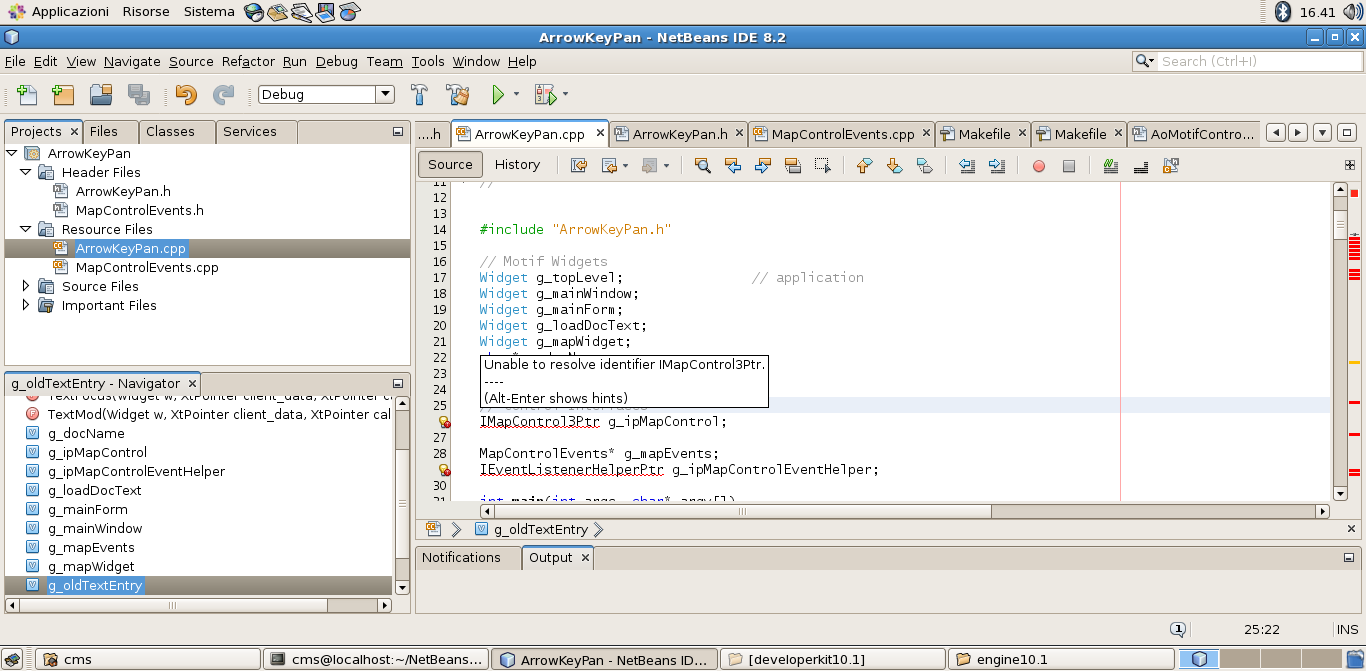Open the Run Project dropdown arrow
The height and width of the screenshot is (671, 1366).
[517, 94]
